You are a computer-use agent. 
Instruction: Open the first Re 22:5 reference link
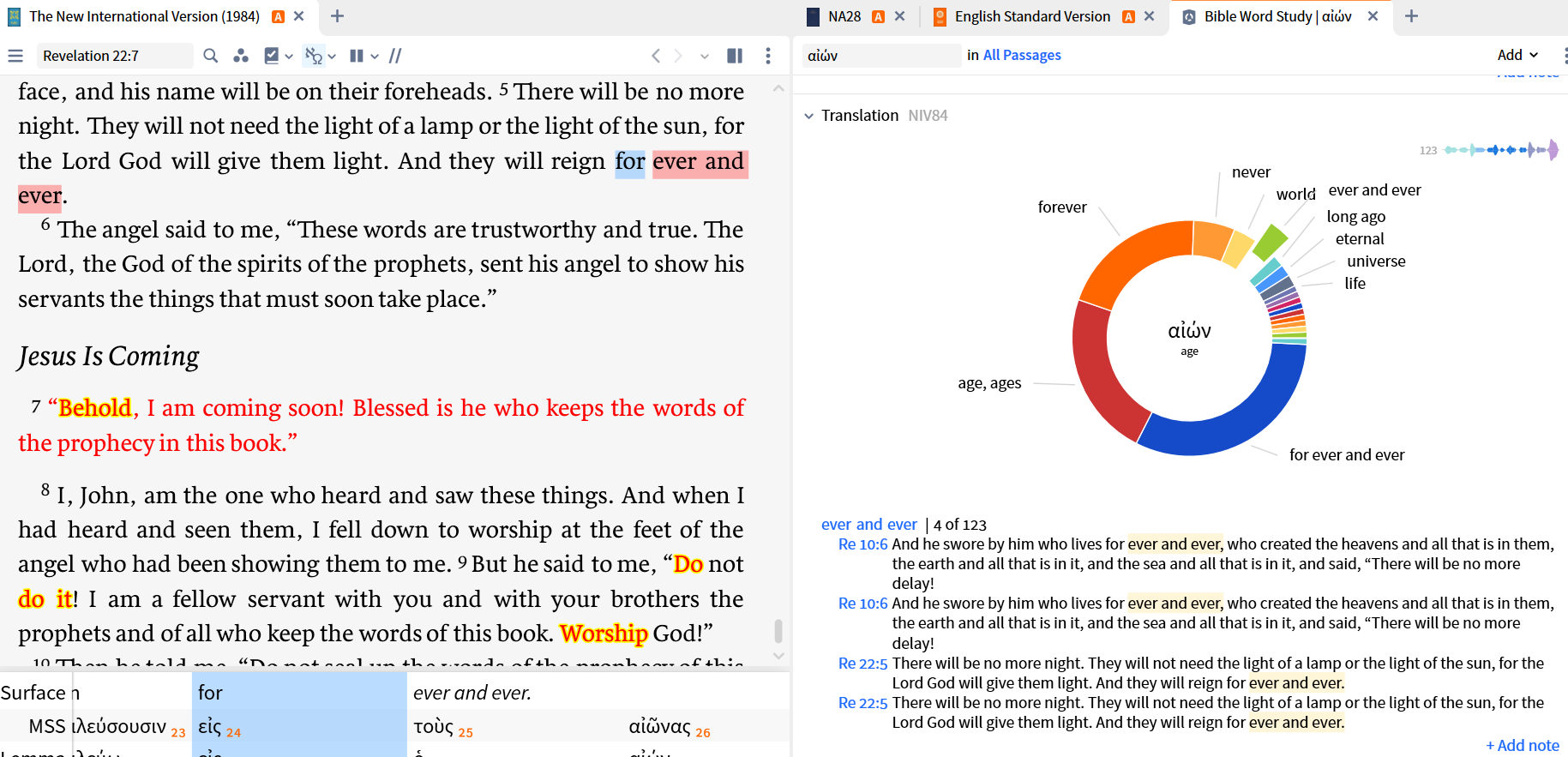coord(862,664)
